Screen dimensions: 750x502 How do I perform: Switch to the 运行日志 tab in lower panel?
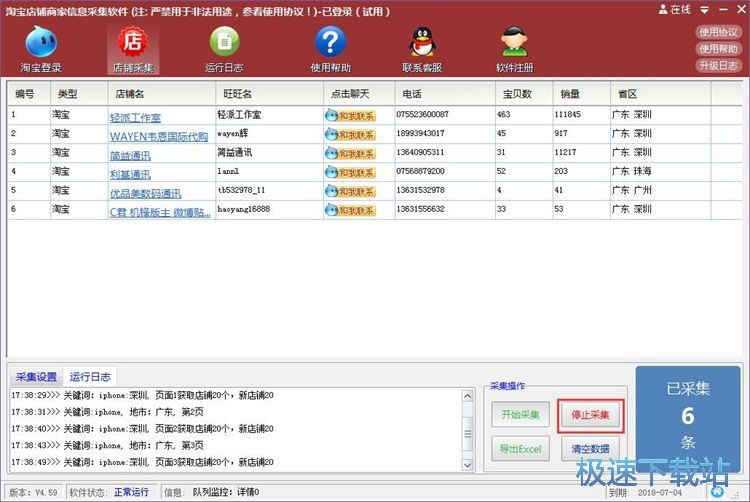tap(90, 377)
